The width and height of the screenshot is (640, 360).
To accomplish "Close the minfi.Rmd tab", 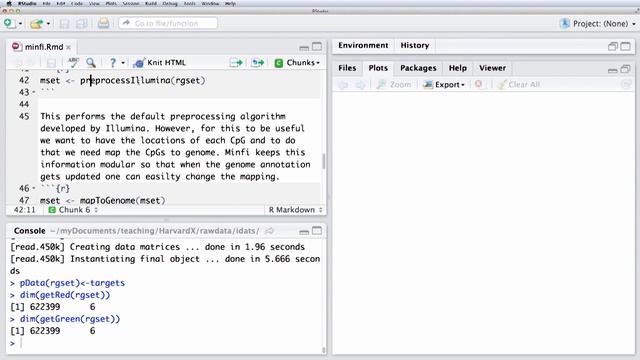I will [69, 47].
